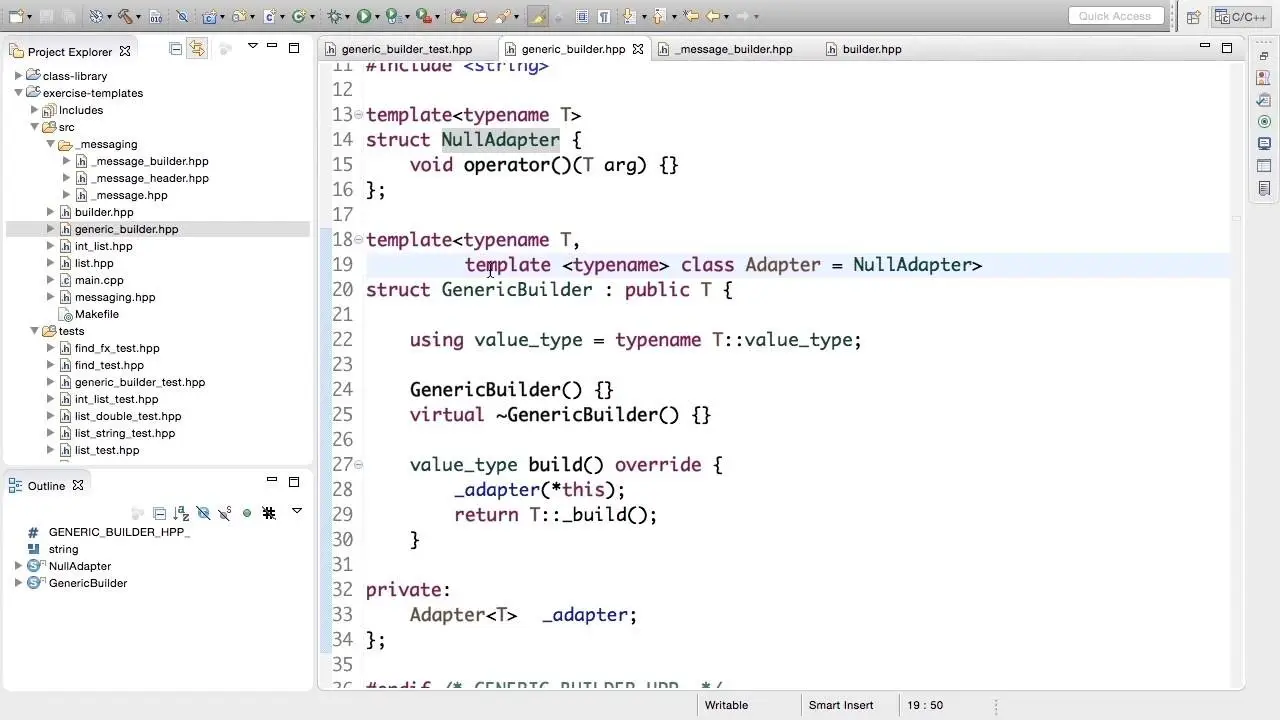The image size is (1280, 720).
Task: Toggle Show Whitespace Characters pilcrow icon
Action: pos(606,16)
